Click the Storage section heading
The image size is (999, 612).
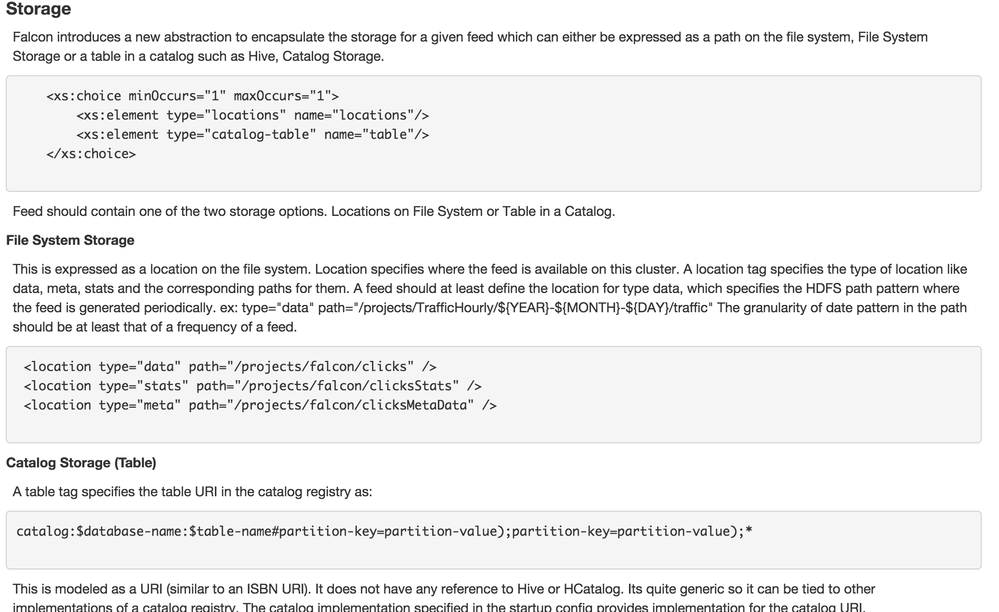tap(39, 10)
